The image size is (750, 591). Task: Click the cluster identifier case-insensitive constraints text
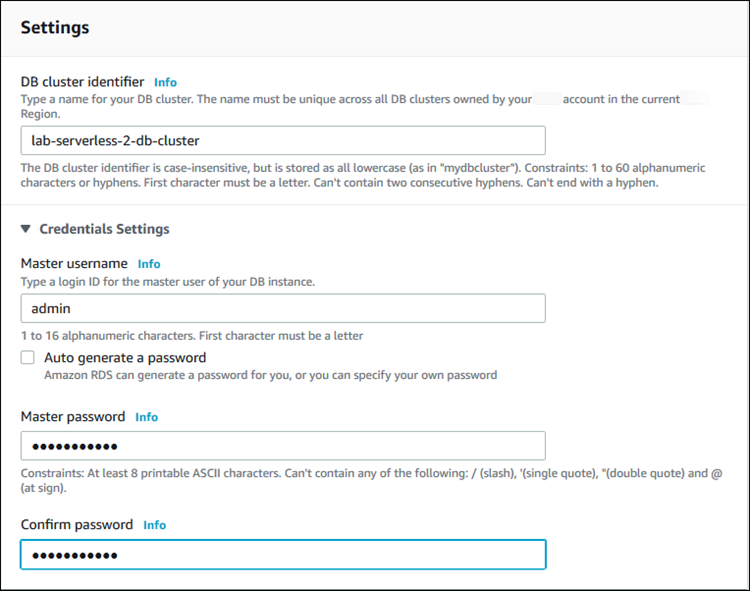click(360, 174)
